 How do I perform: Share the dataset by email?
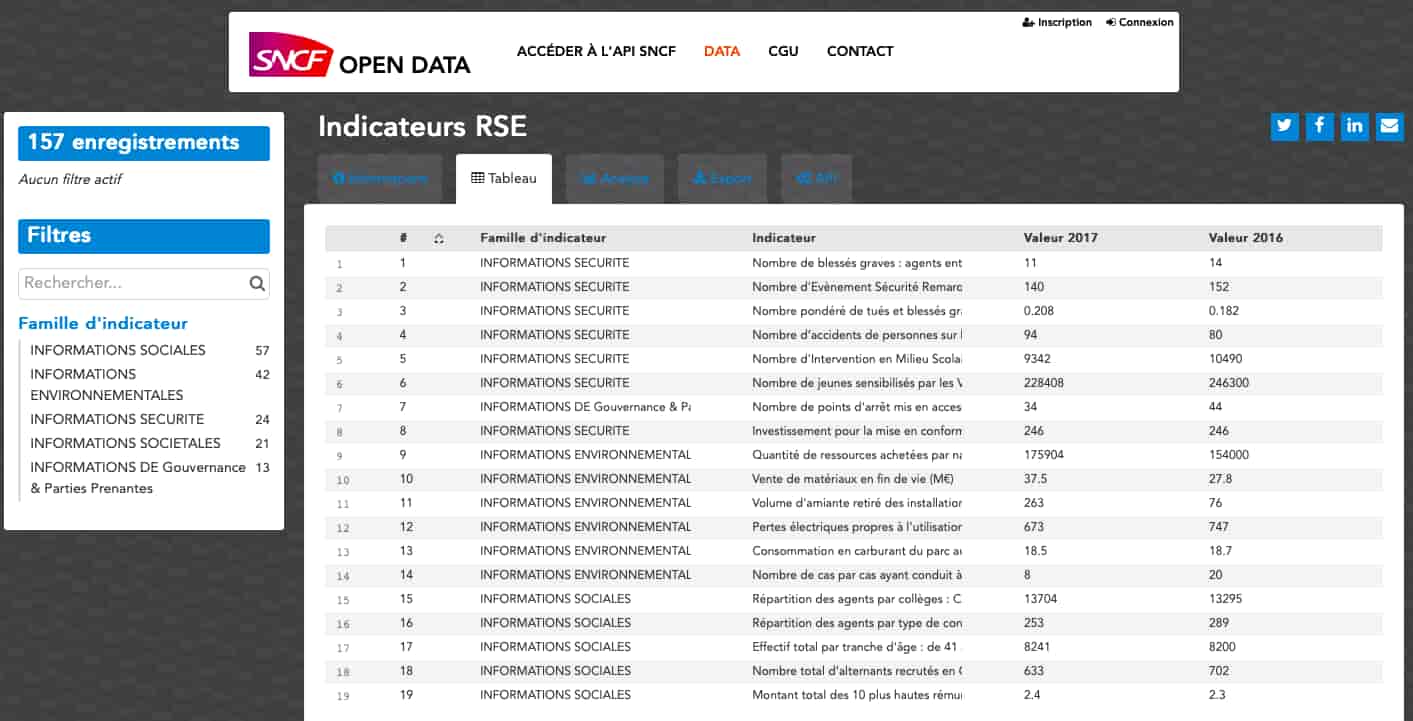(x=1389, y=126)
